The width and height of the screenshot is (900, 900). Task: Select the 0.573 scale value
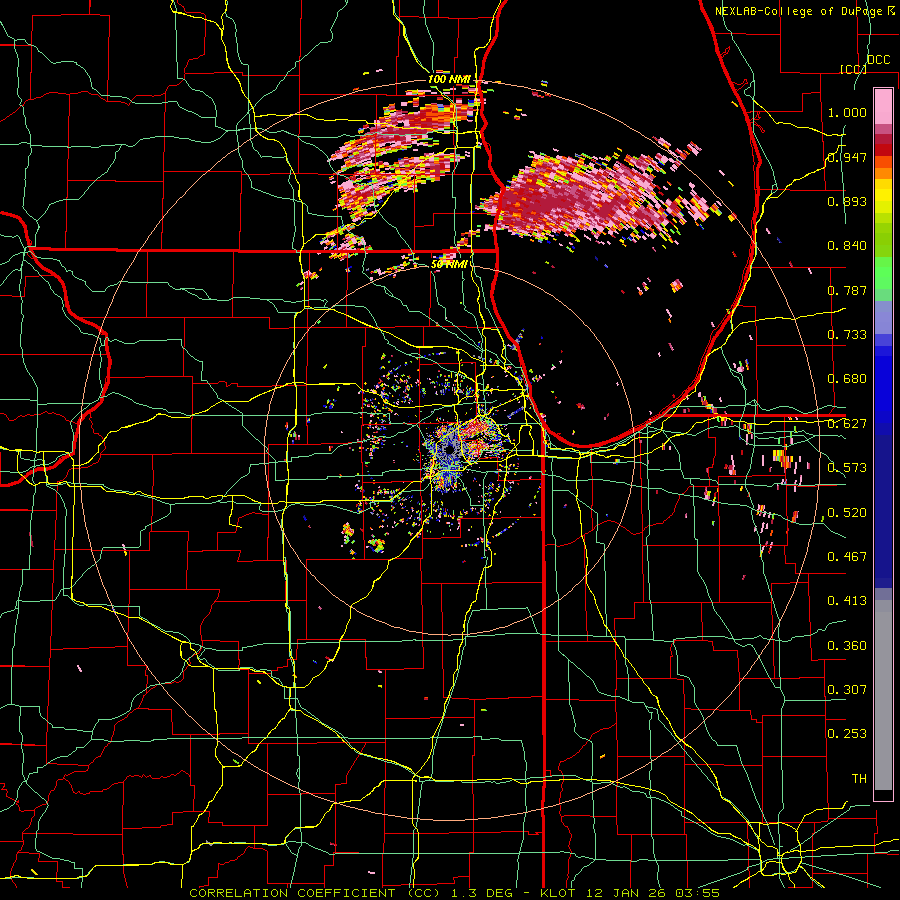click(x=847, y=468)
